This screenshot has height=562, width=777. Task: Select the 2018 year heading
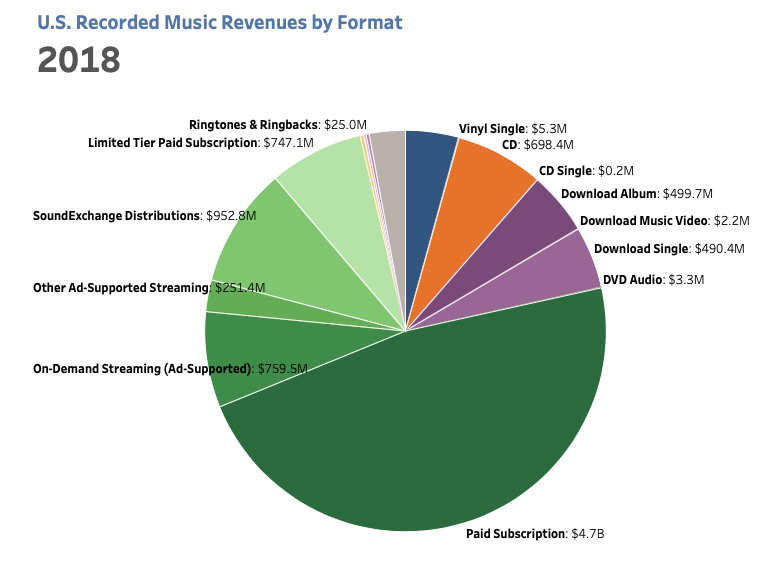(79, 60)
